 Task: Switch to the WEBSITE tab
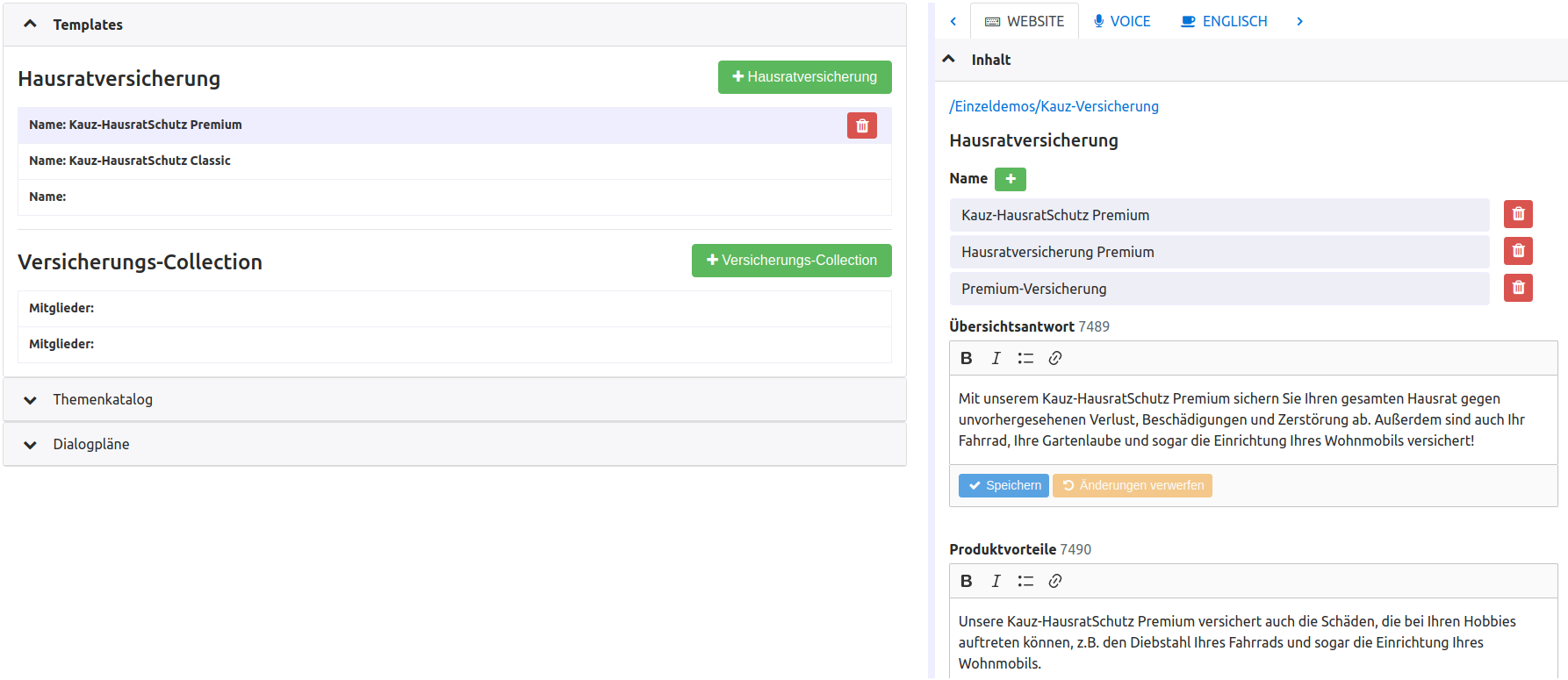coord(1025,21)
